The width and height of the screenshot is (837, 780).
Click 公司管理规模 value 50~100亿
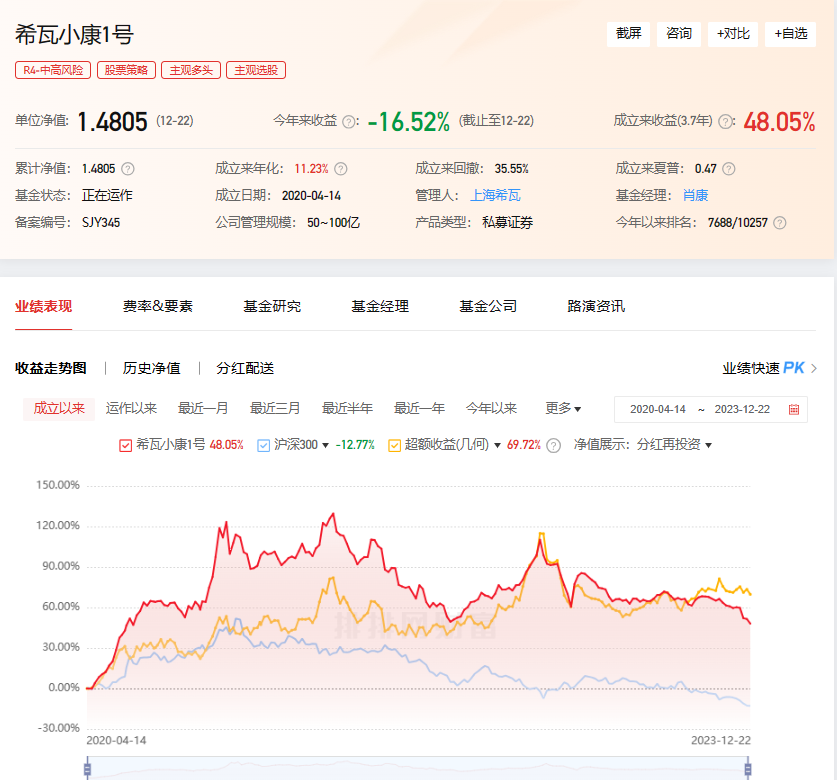coord(334,223)
